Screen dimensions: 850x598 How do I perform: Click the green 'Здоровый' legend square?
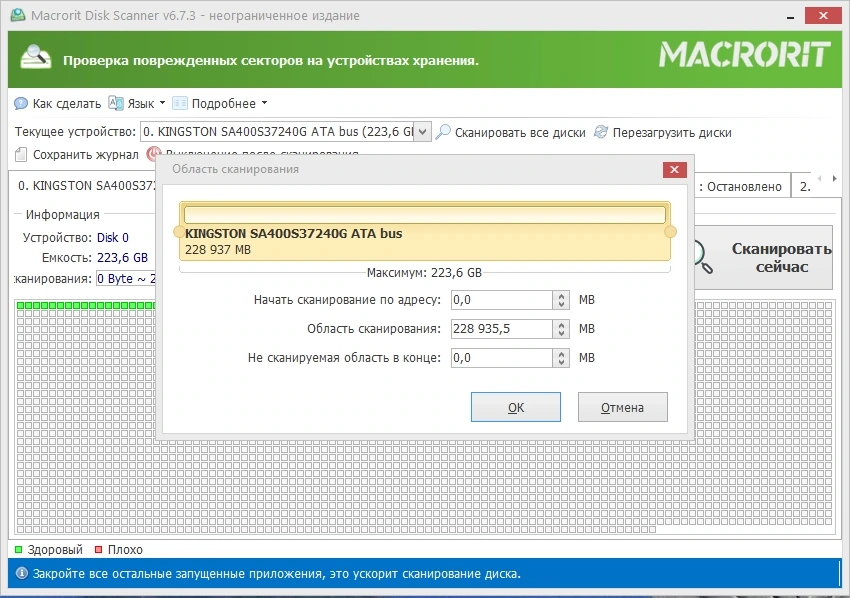(18, 550)
